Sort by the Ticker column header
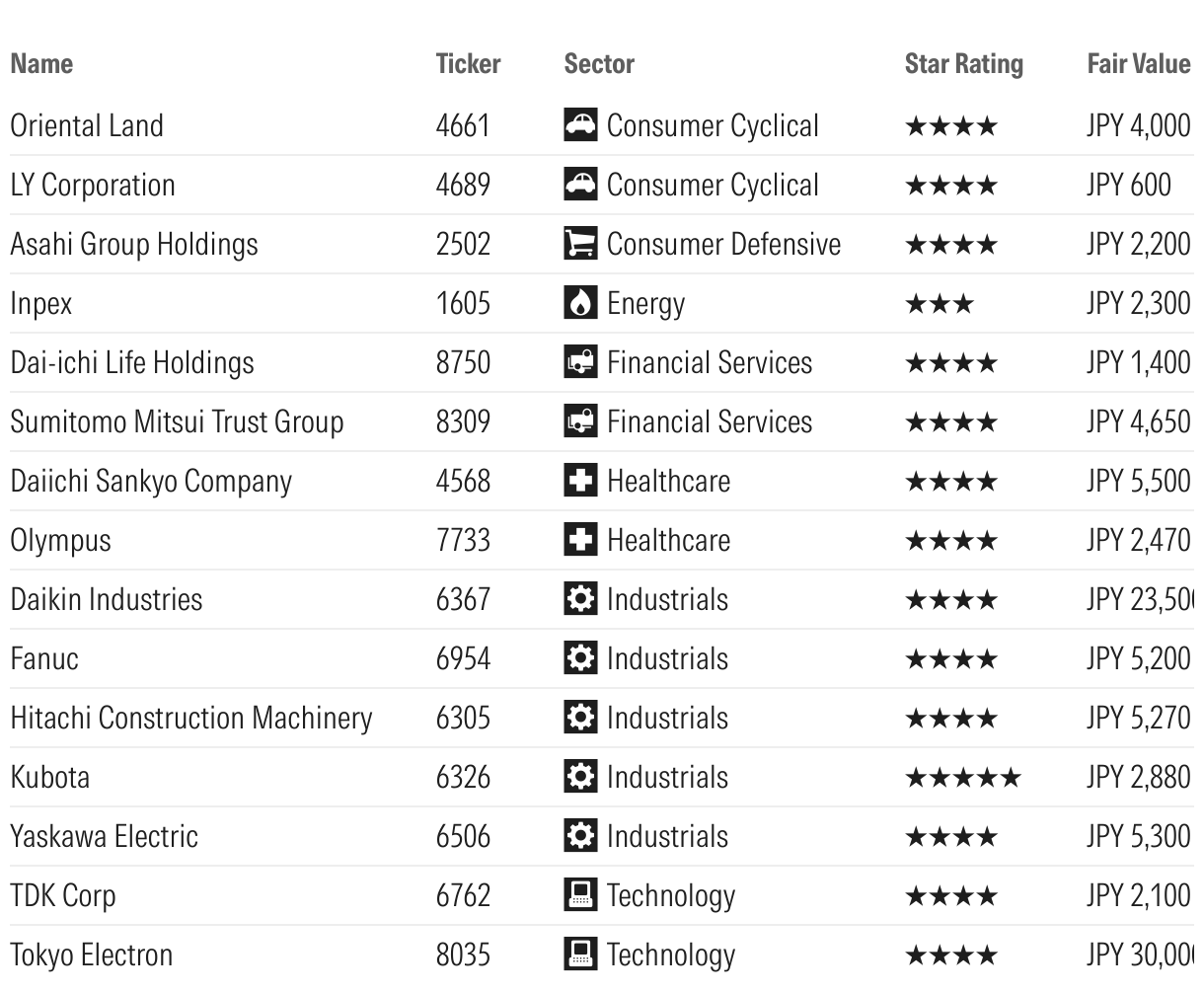This screenshot has width=1204, height=993. (468, 63)
